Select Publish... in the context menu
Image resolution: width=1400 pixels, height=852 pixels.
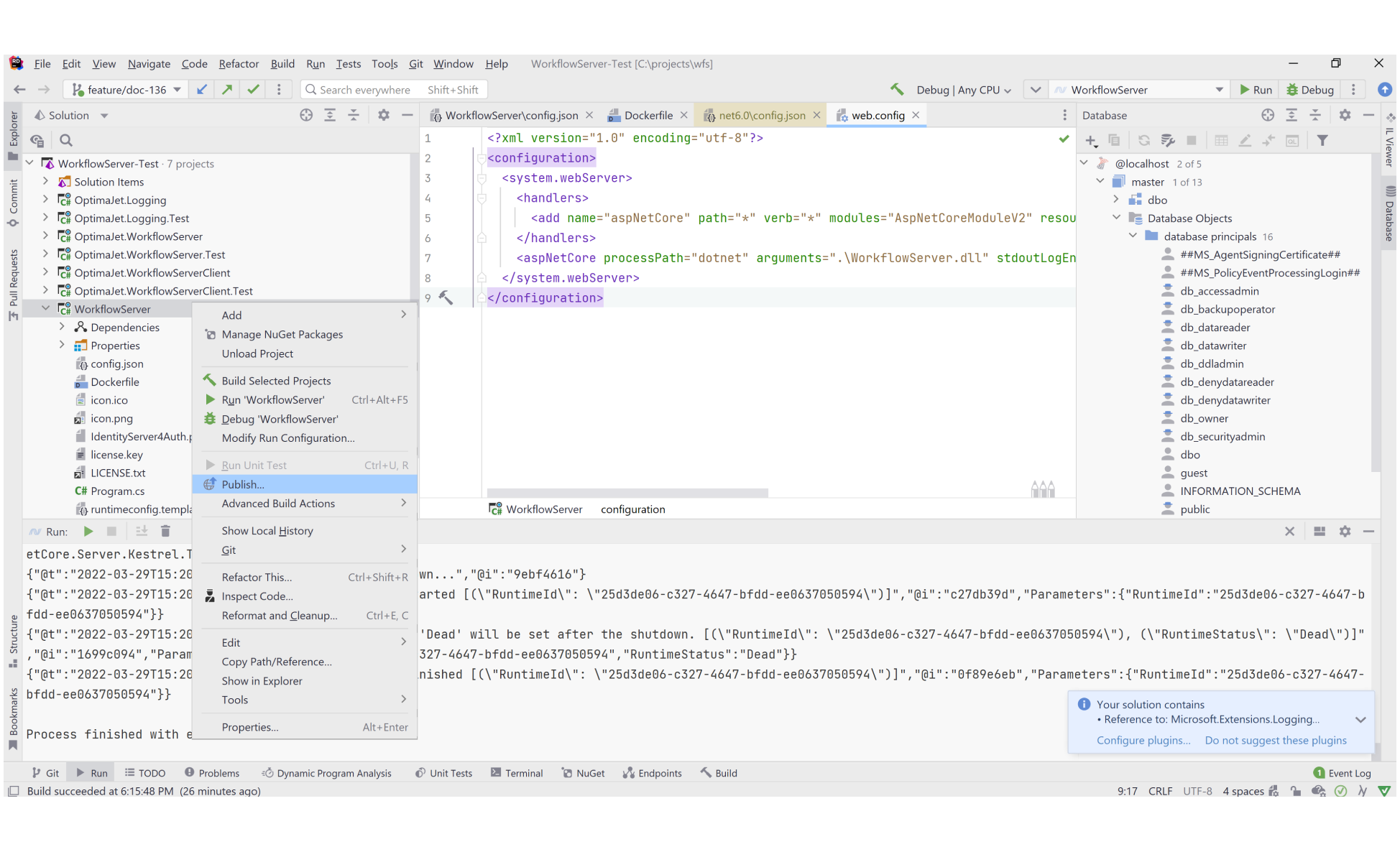(x=305, y=484)
